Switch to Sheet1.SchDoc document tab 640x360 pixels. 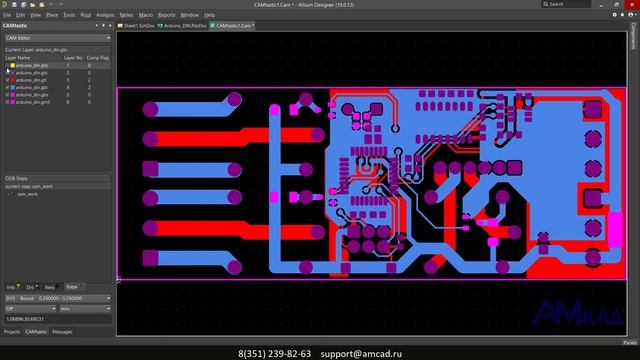coord(136,26)
